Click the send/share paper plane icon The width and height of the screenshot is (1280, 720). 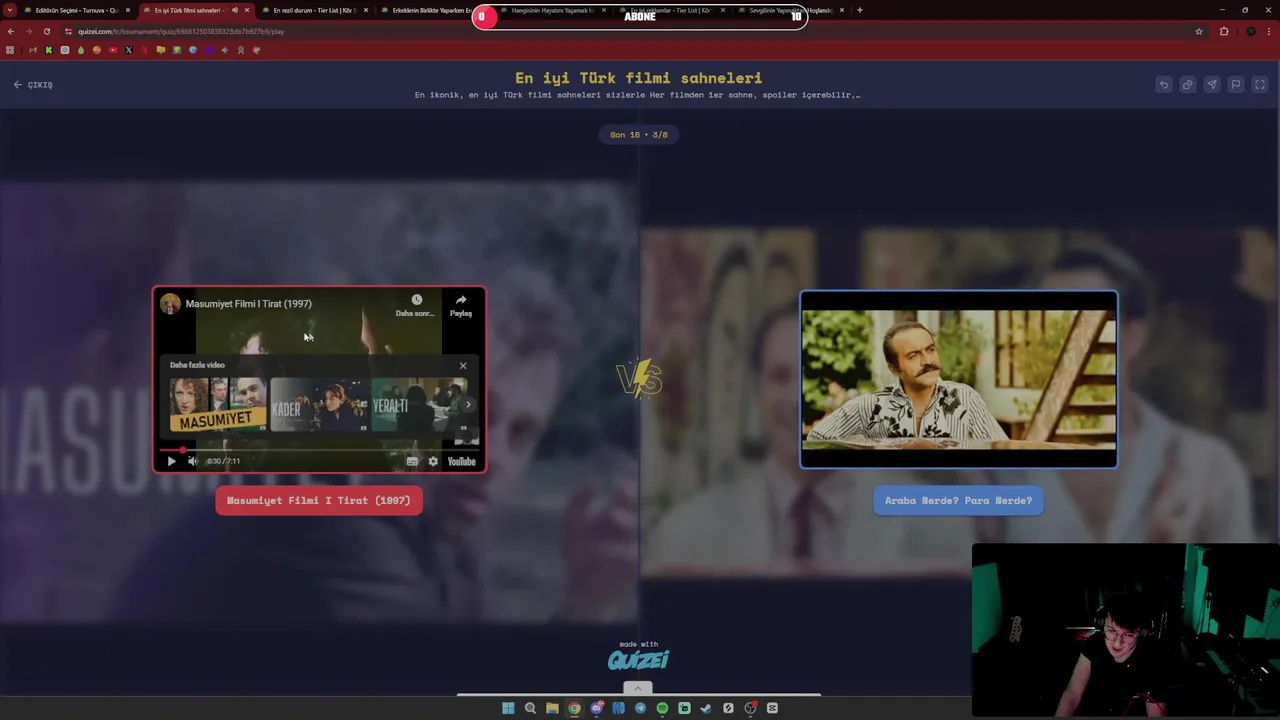[1212, 85]
